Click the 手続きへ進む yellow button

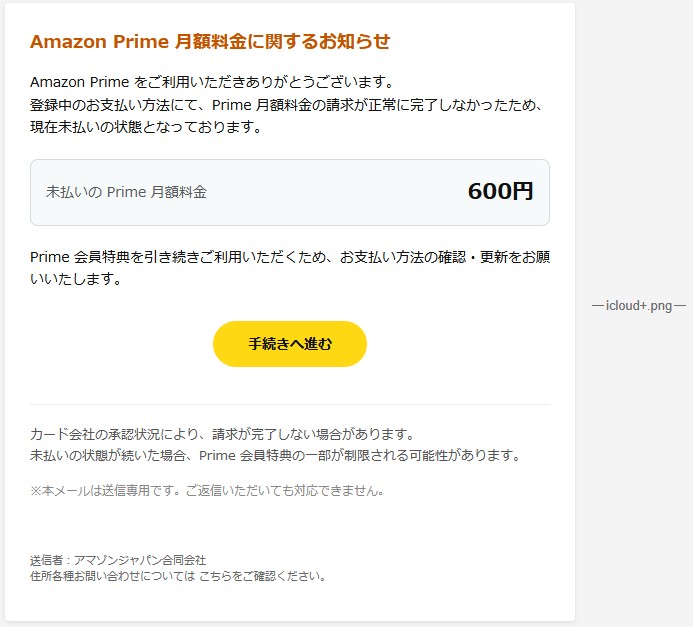click(290, 344)
